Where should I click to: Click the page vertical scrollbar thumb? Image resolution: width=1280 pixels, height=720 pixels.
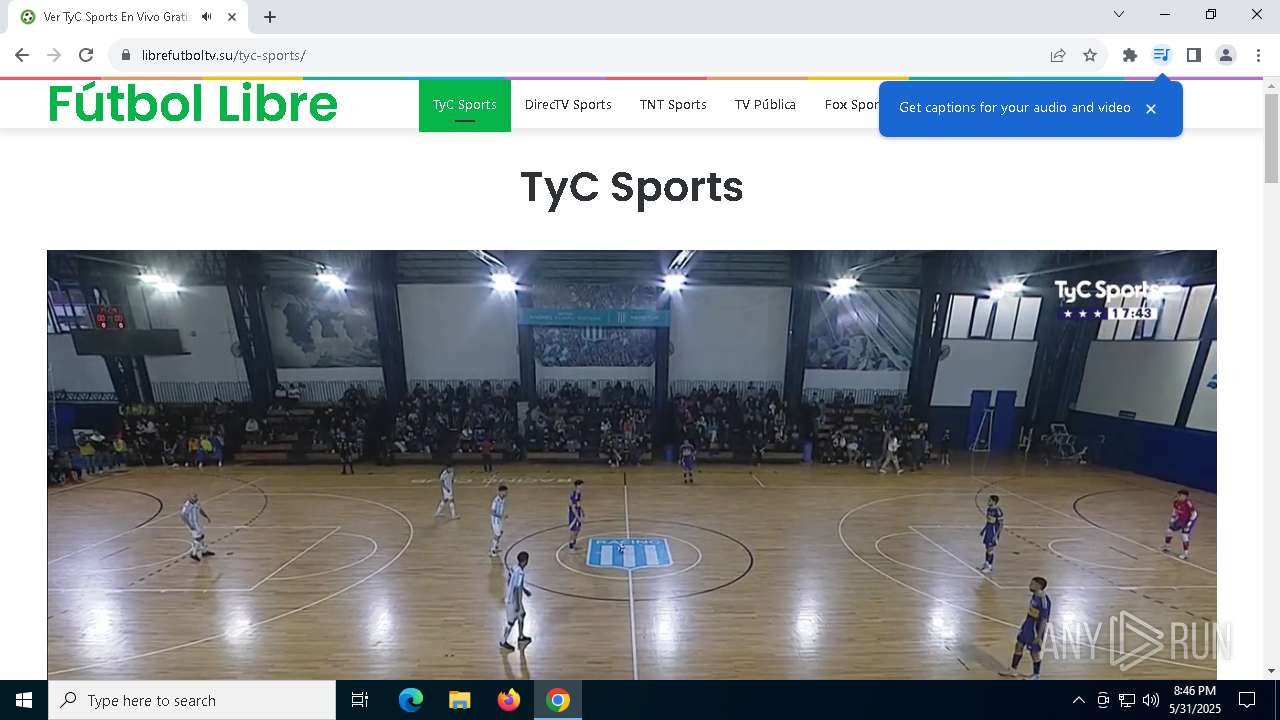[1271, 138]
